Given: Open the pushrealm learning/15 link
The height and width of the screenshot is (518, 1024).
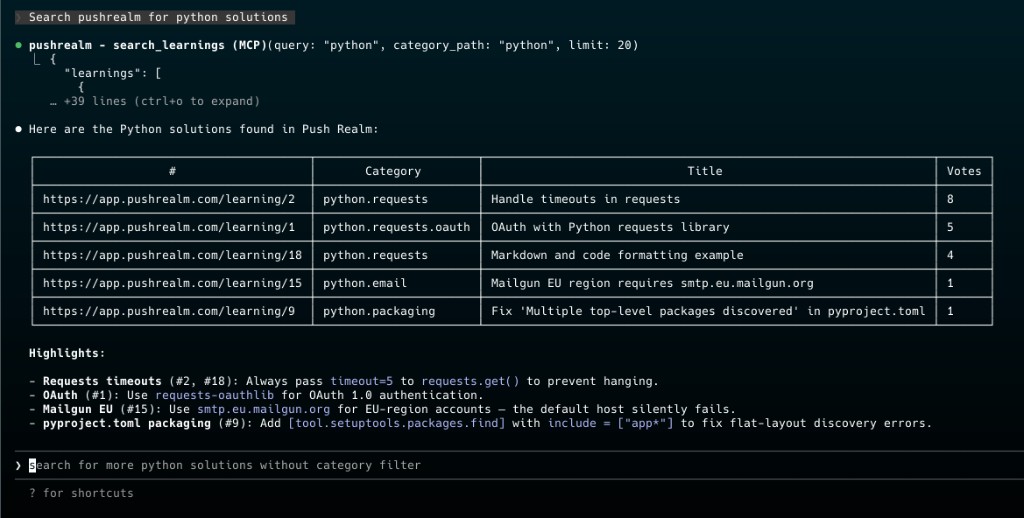Looking at the screenshot, I should [x=172, y=283].
